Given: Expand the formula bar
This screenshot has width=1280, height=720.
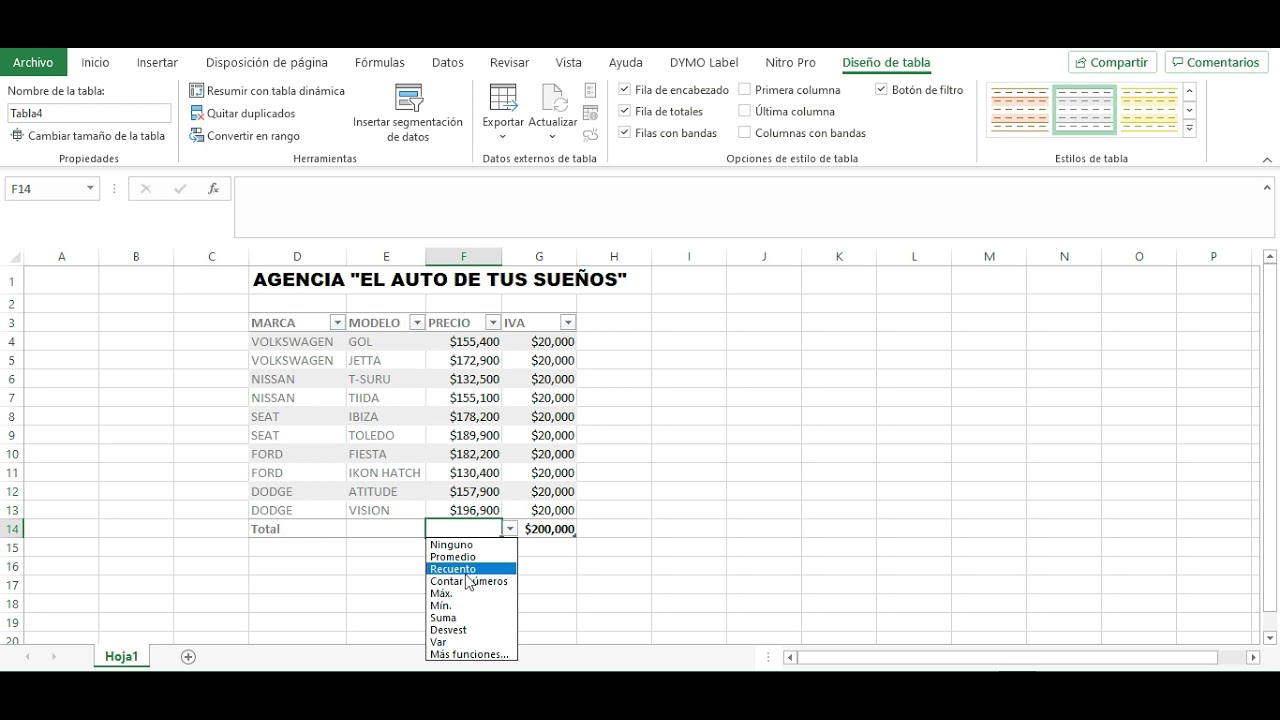Looking at the screenshot, I should coord(1267,187).
